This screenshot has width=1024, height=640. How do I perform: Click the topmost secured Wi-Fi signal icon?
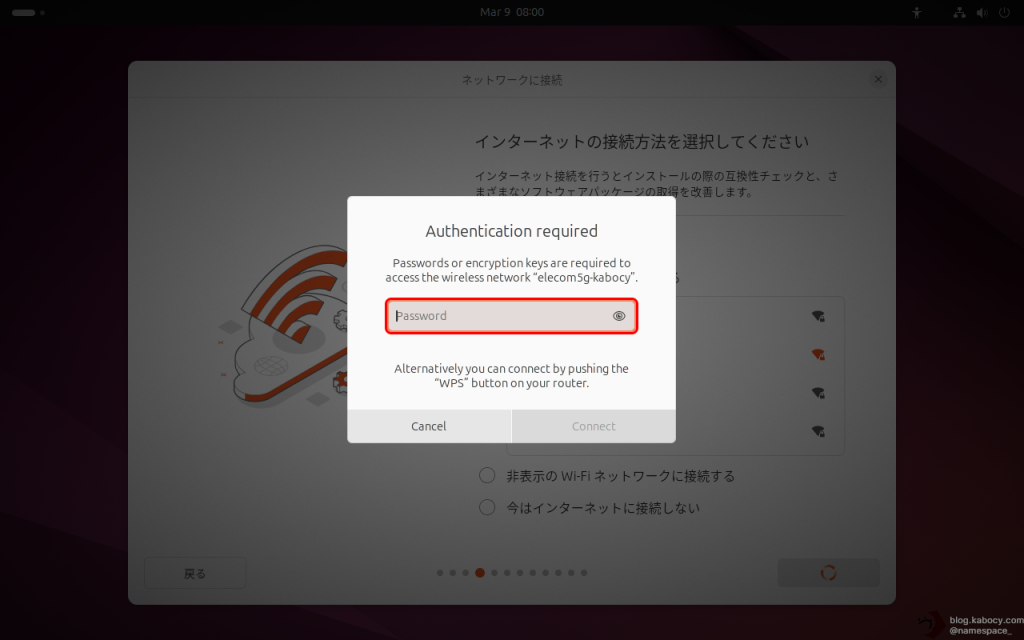coord(818,317)
